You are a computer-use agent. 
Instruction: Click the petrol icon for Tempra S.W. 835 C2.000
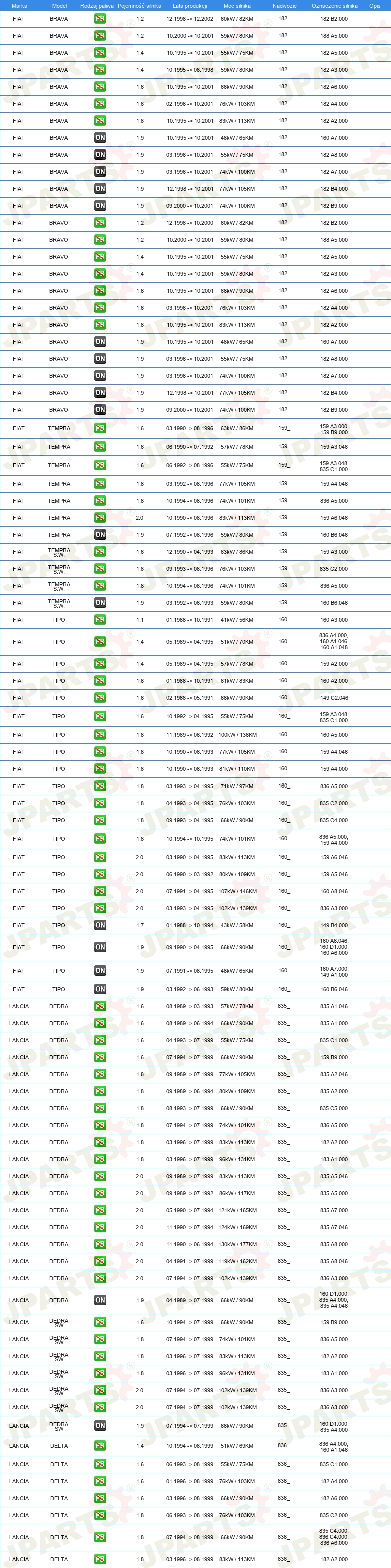coord(100,569)
